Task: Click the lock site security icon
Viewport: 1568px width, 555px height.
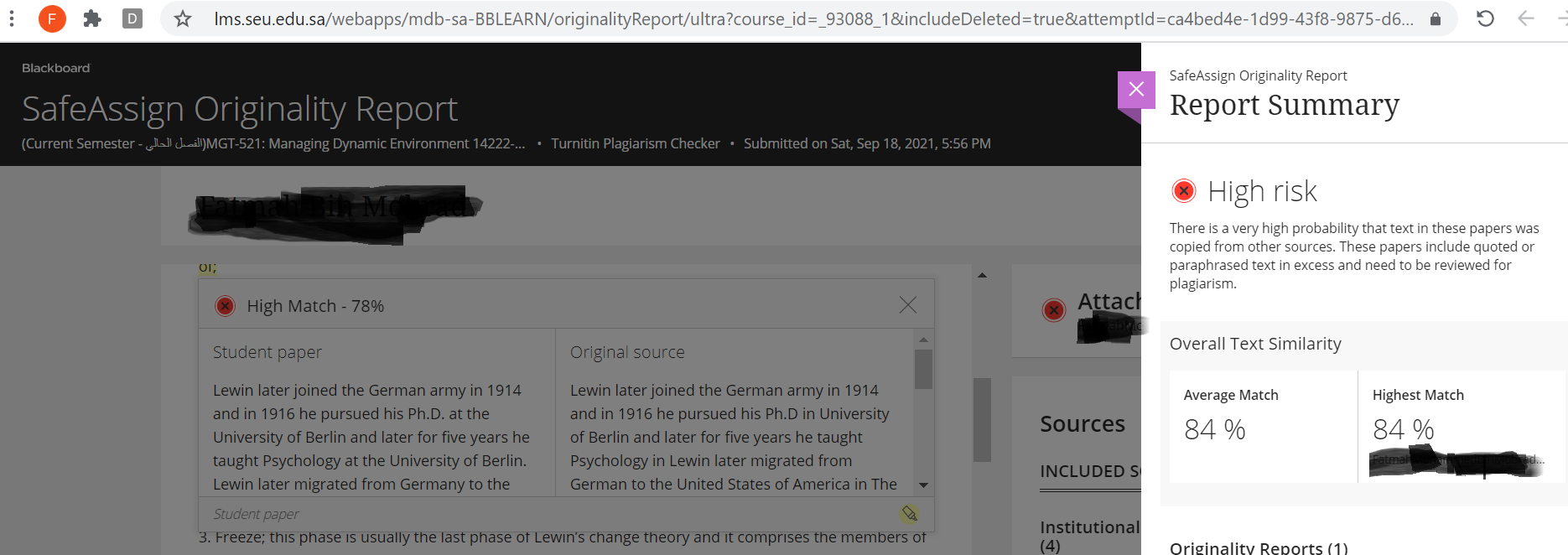Action: (x=1436, y=18)
